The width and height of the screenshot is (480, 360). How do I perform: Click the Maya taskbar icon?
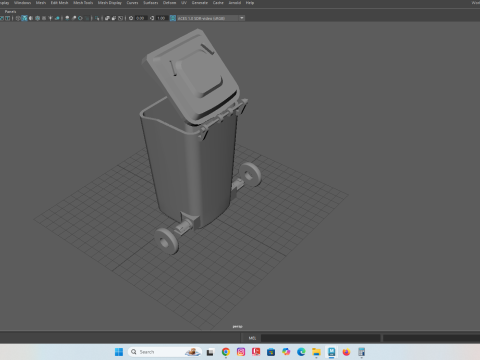[331, 352]
